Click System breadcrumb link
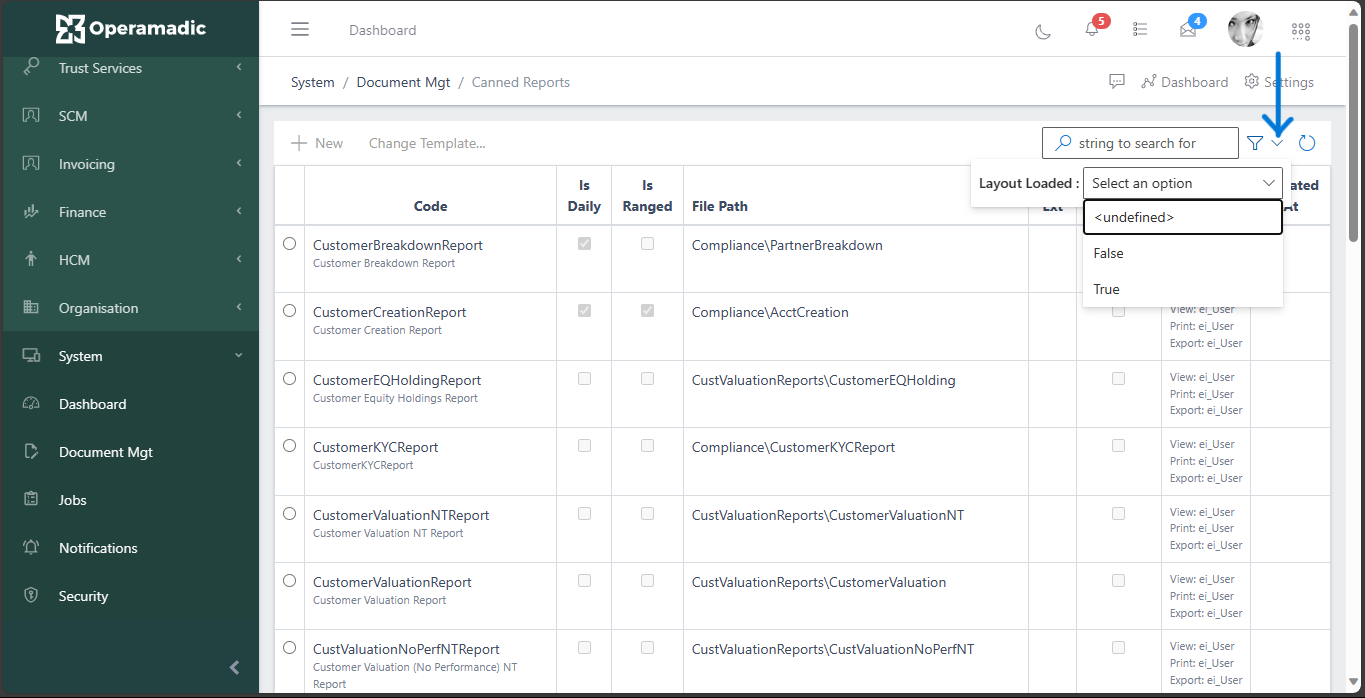 click(312, 82)
